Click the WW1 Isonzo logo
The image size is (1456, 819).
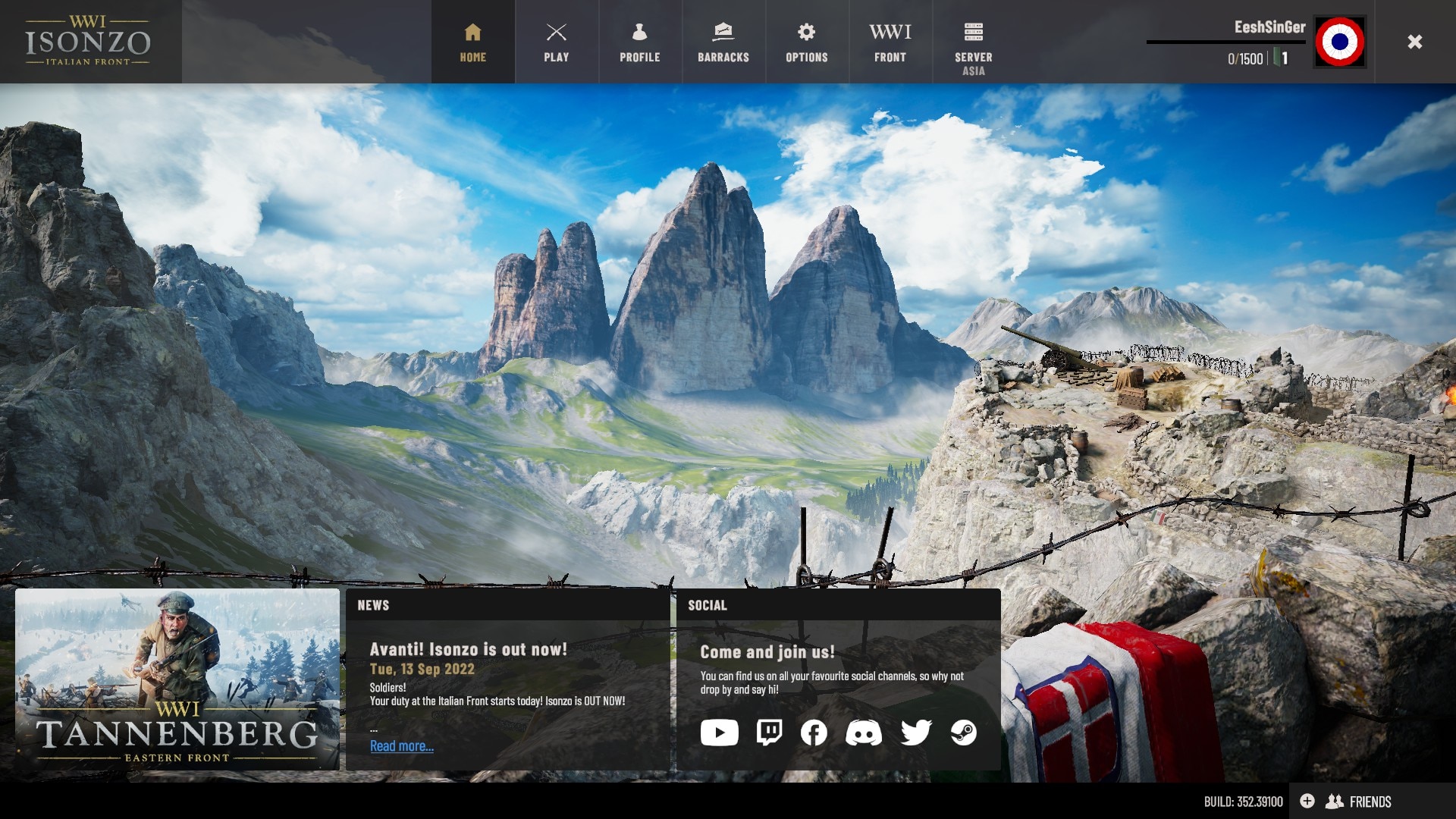[x=88, y=41]
